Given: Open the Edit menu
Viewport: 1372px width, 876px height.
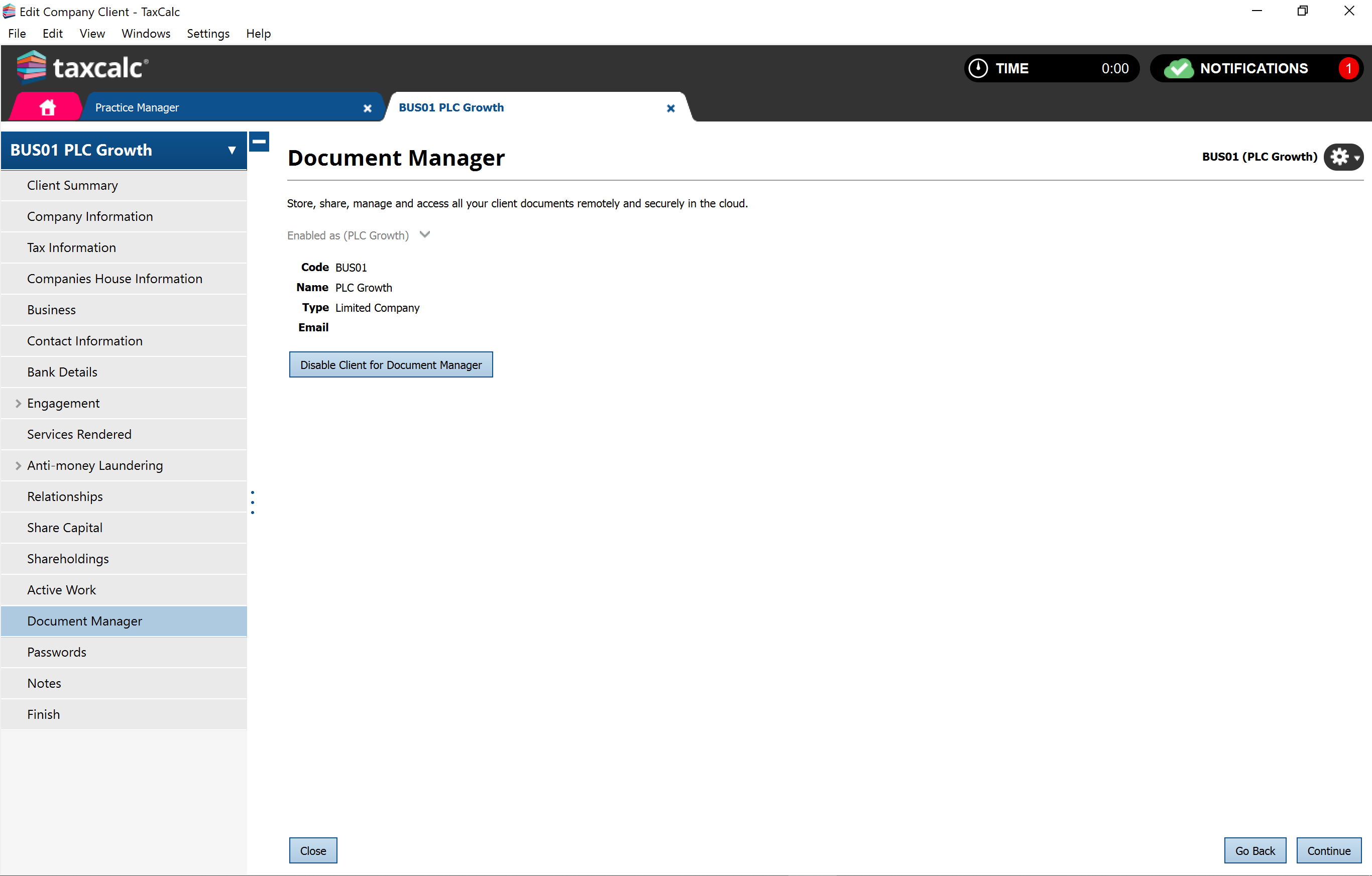Looking at the screenshot, I should 52,34.
